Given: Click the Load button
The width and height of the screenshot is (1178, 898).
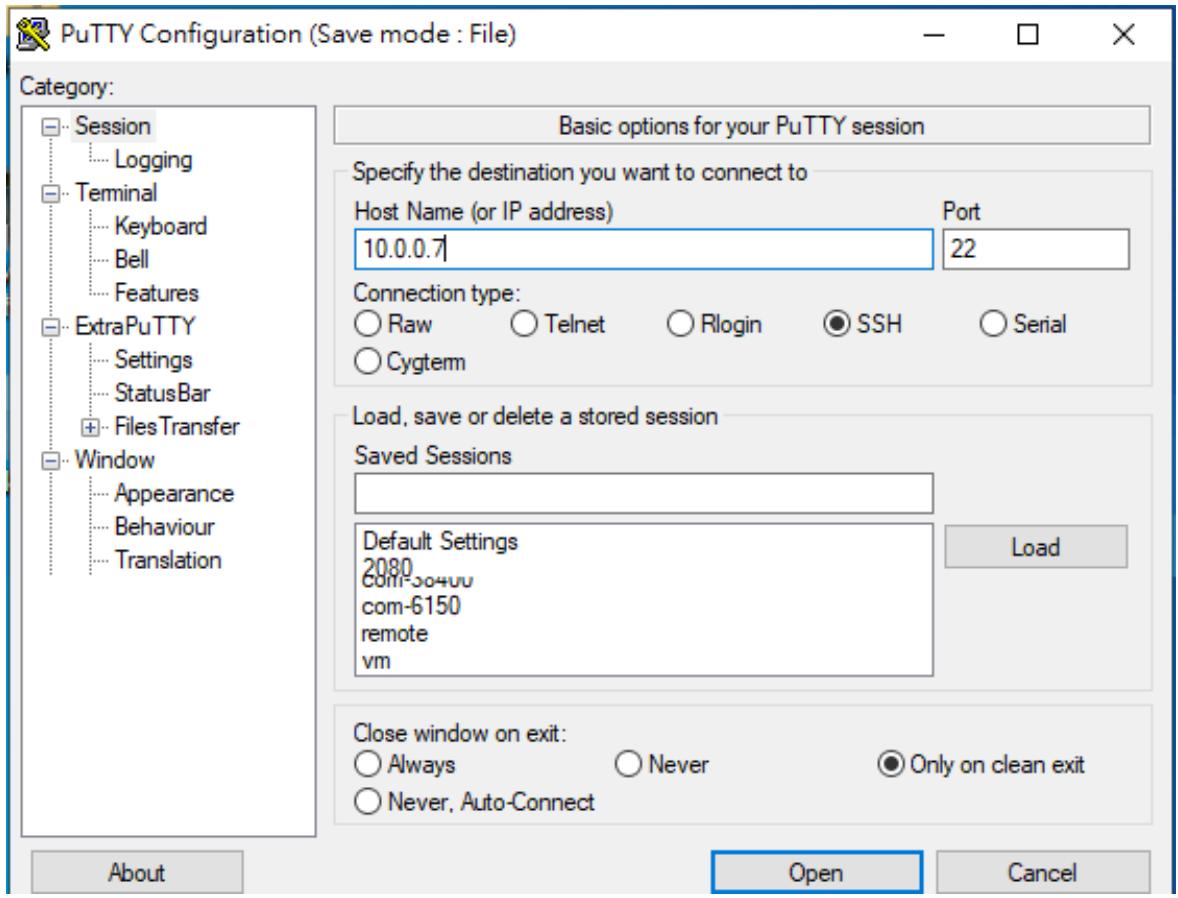Looking at the screenshot, I should pos(1035,546).
